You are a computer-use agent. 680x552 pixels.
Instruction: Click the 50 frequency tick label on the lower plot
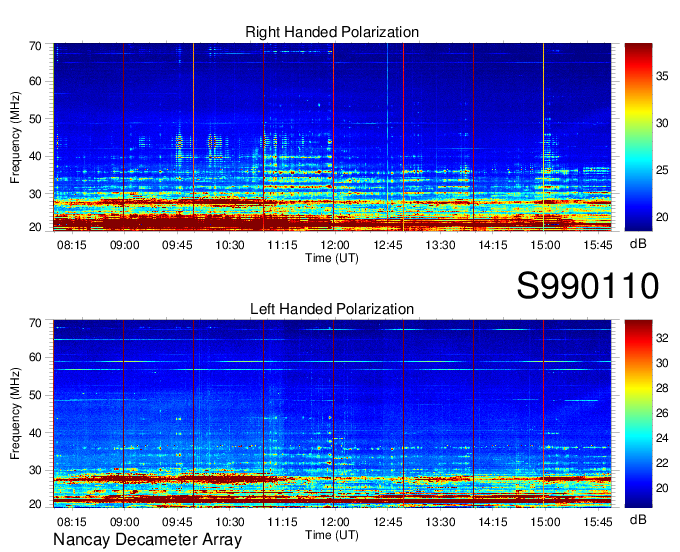(35, 395)
